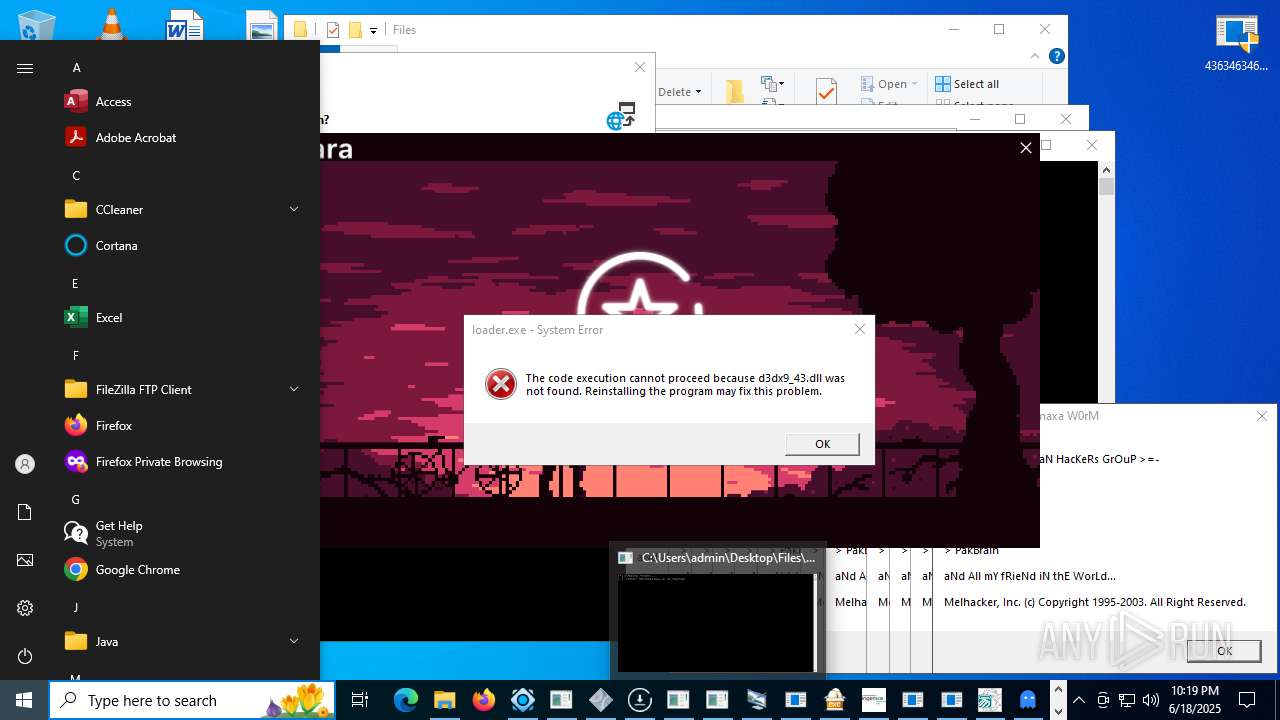Jump to letter J app group header
1280x720 pixels.
click(75, 607)
